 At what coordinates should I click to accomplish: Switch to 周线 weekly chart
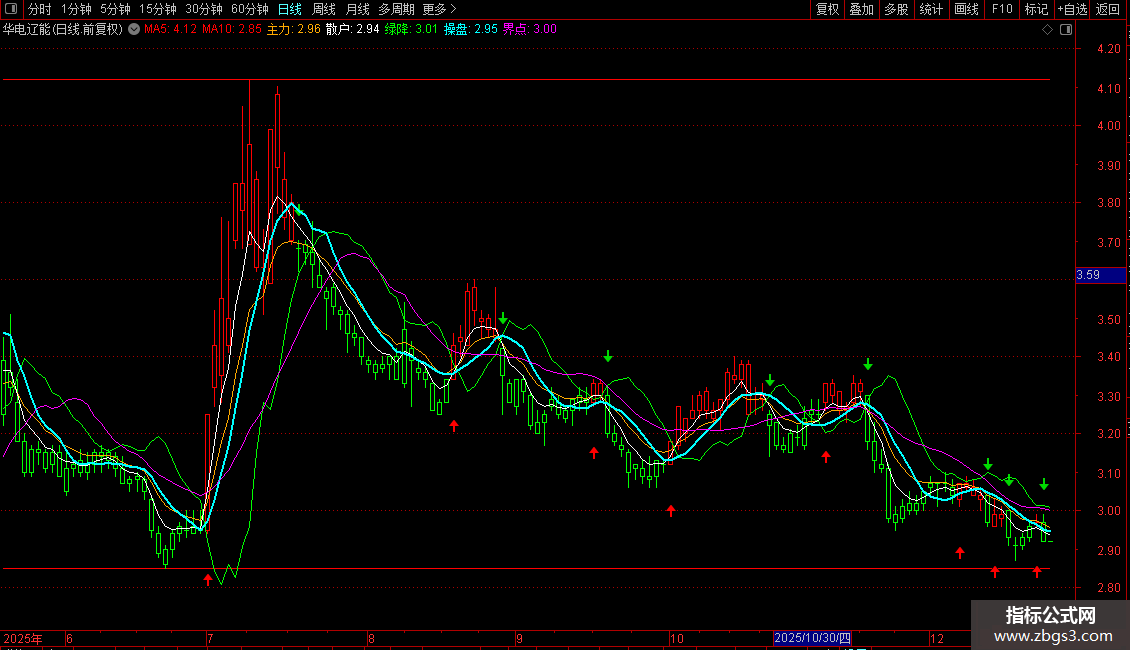click(x=324, y=9)
